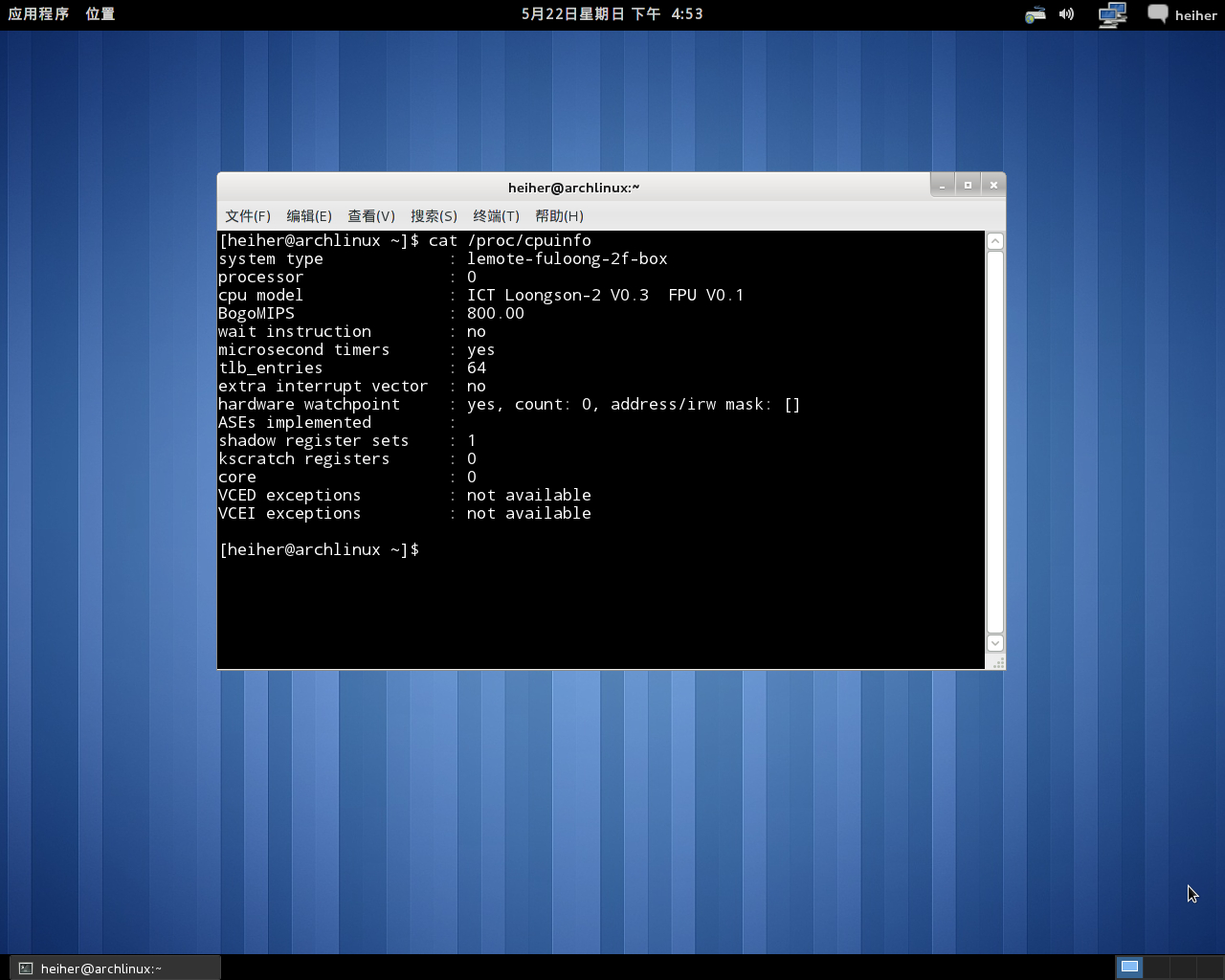Open the network connection tray icon
Screen dimensions: 1225x980
[1111, 14]
